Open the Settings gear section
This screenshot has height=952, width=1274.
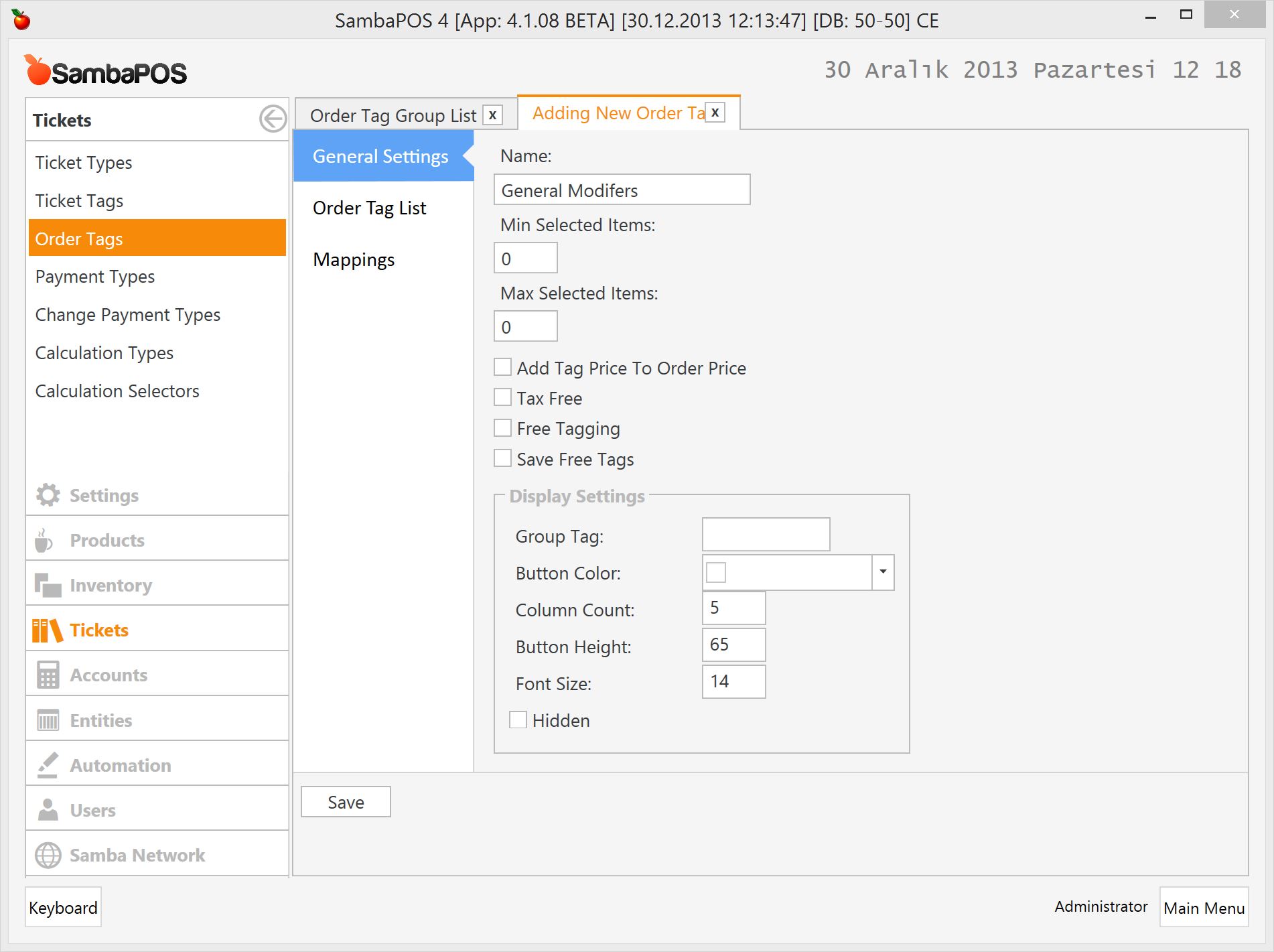tap(48, 495)
